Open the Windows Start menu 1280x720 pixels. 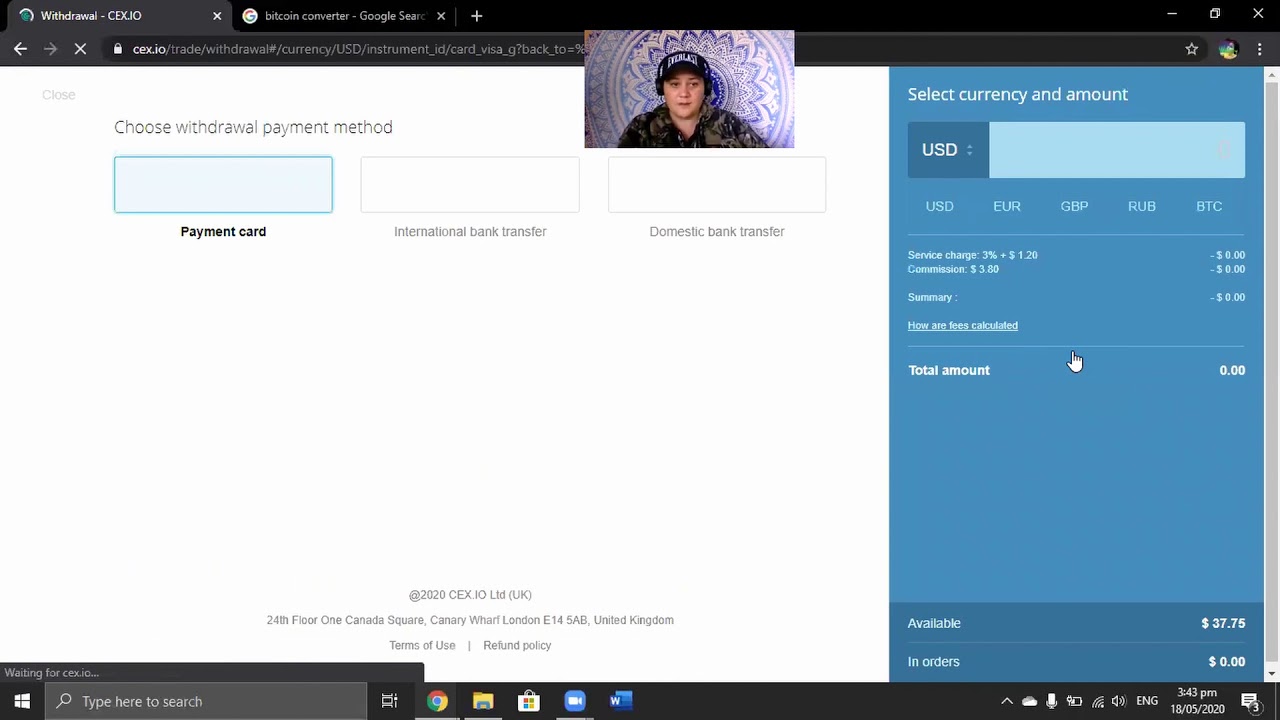[x=22, y=701]
